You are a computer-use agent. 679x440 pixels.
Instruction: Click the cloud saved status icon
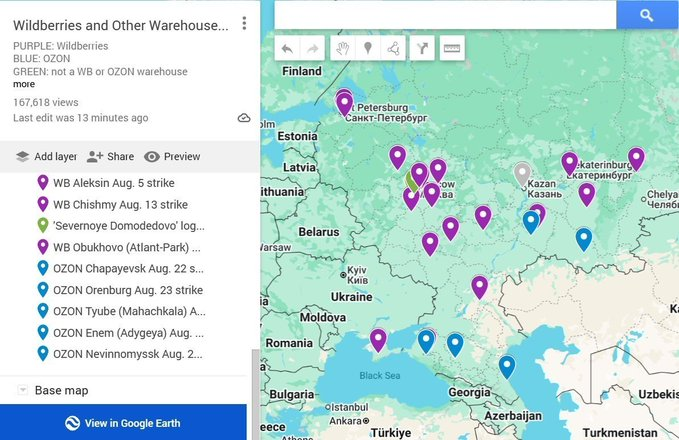pyautogui.click(x=244, y=118)
